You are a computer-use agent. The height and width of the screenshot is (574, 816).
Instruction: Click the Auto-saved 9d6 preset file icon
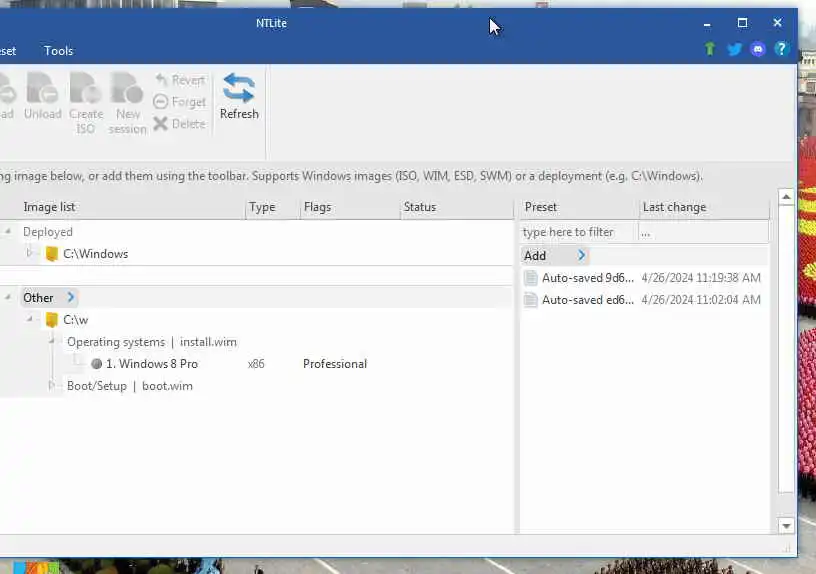pyautogui.click(x=530, y=278)
